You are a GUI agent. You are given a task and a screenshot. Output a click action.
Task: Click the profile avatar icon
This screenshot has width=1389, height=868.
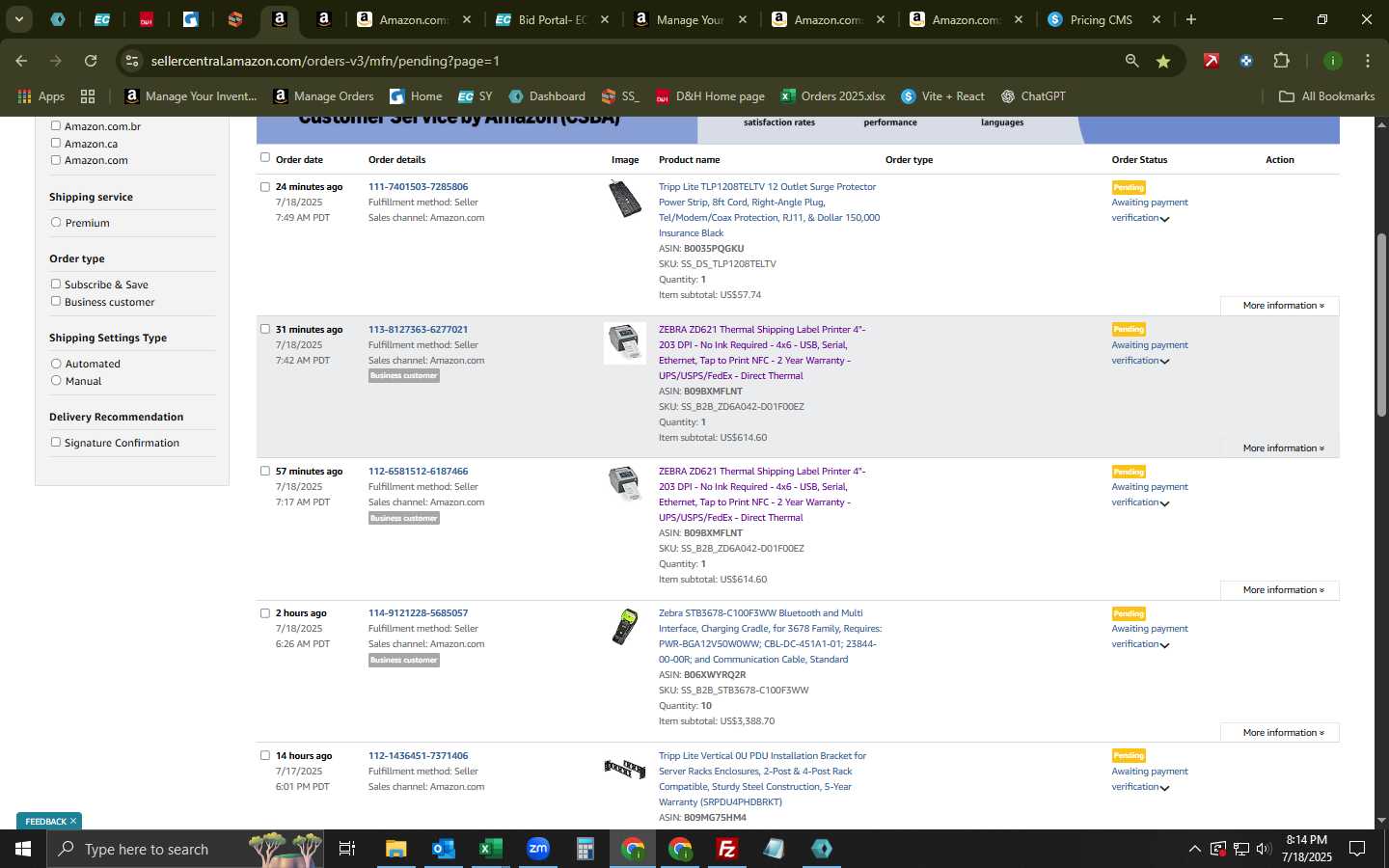(x=1332, y=61)
